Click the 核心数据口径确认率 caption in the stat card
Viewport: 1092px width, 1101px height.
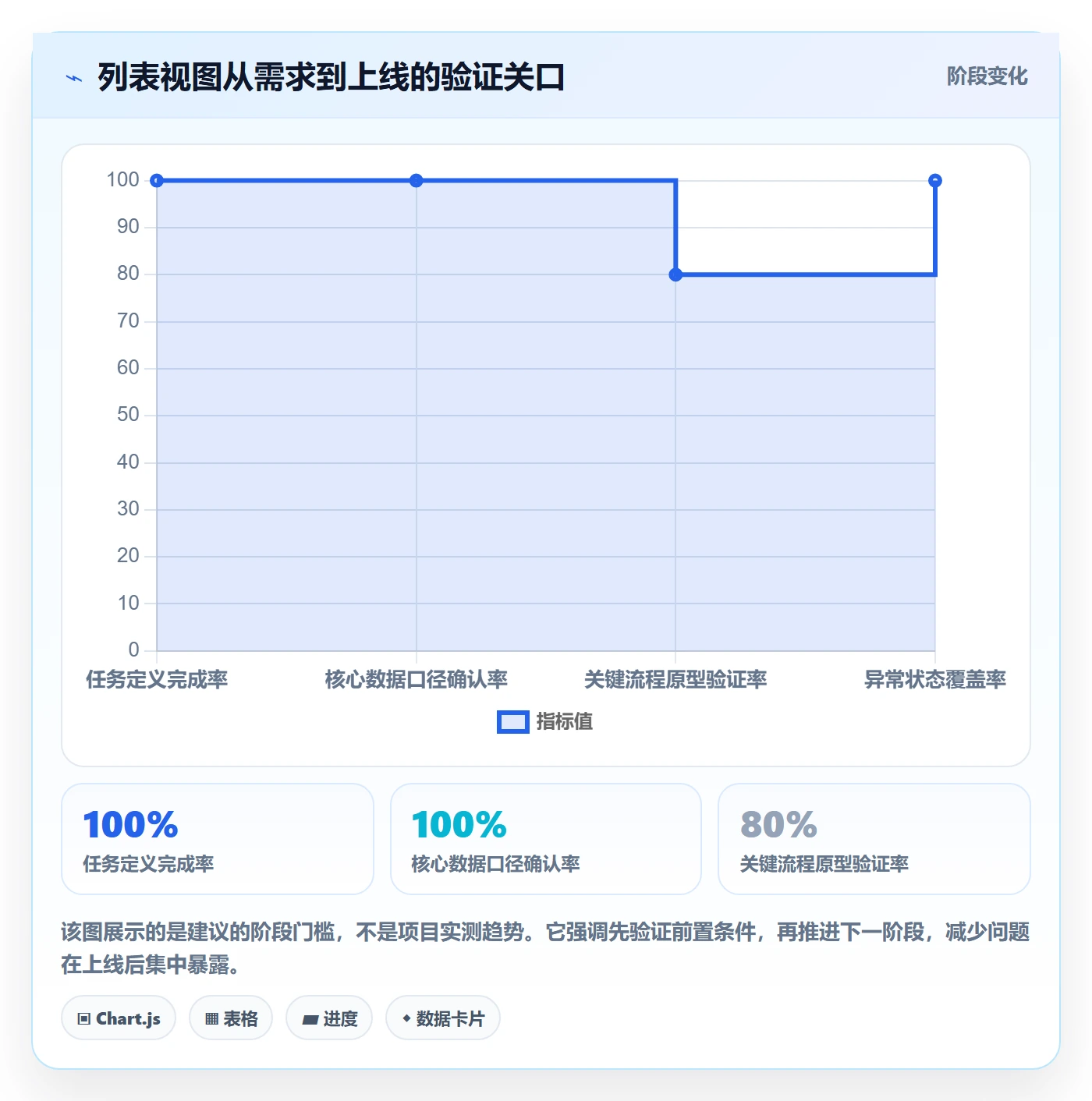point(495,864)
